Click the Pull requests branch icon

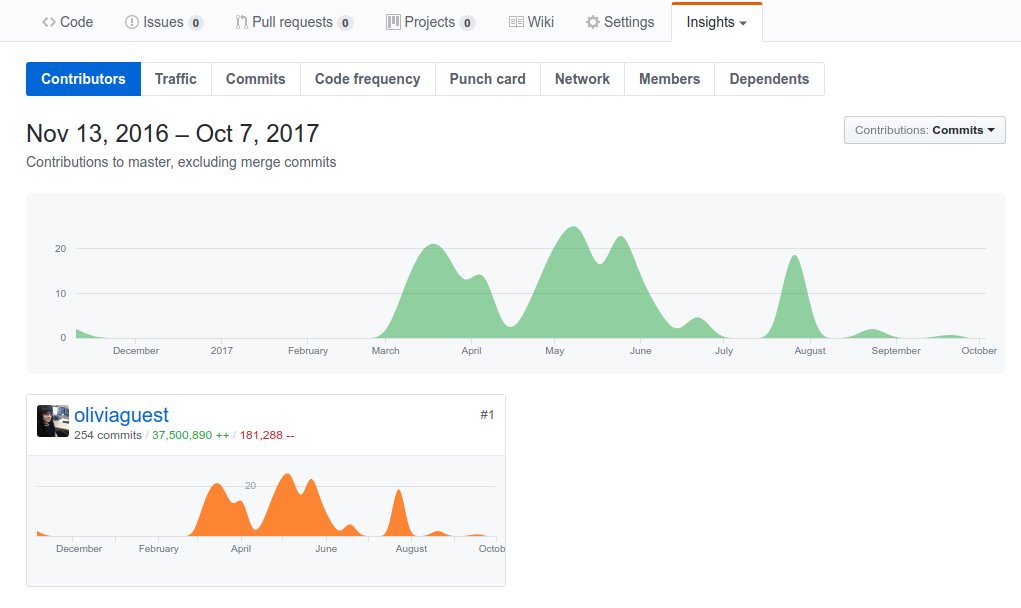coord(242,22)
